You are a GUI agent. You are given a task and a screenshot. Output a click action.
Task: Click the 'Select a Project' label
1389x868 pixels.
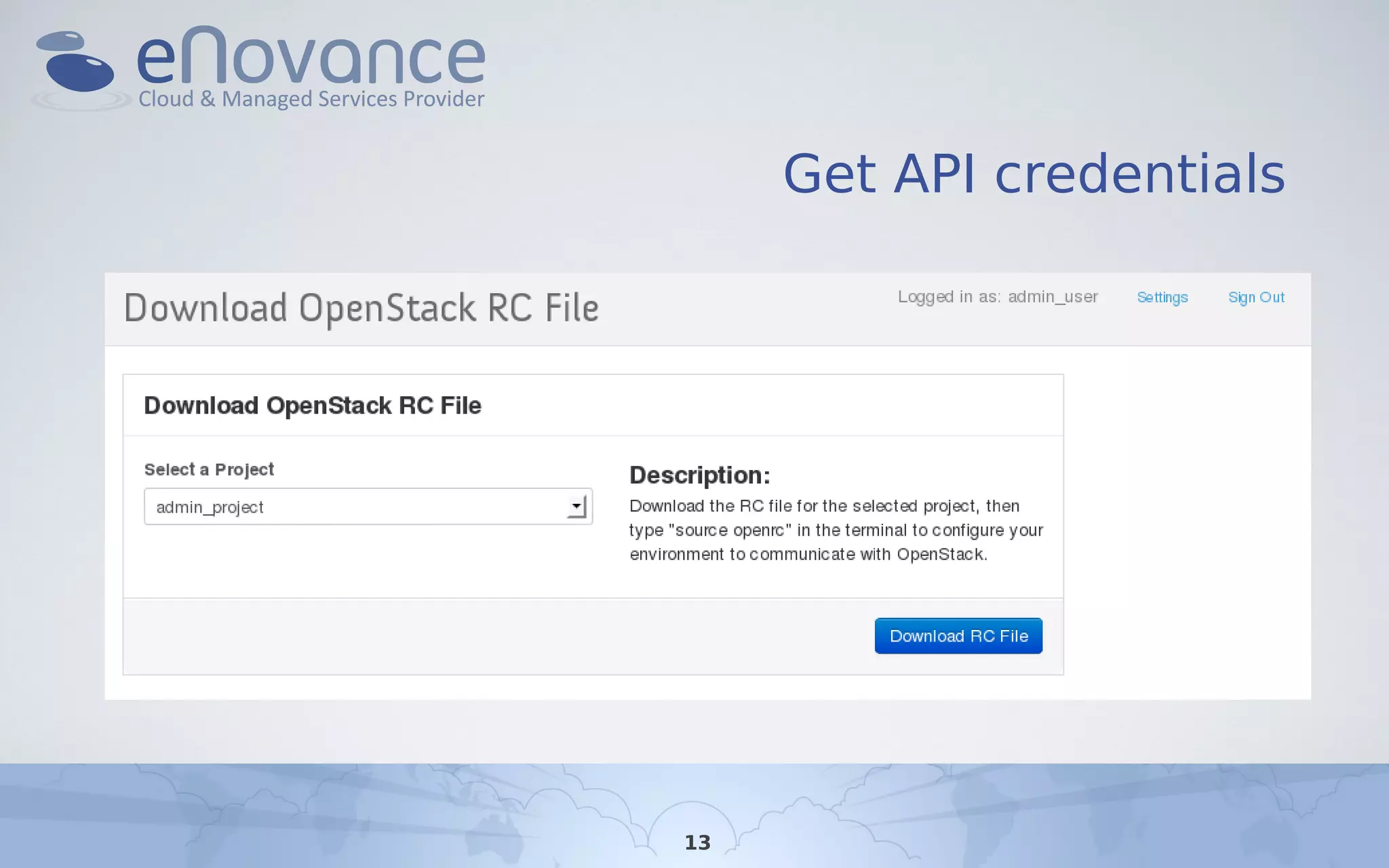click(x=209, y=469)
